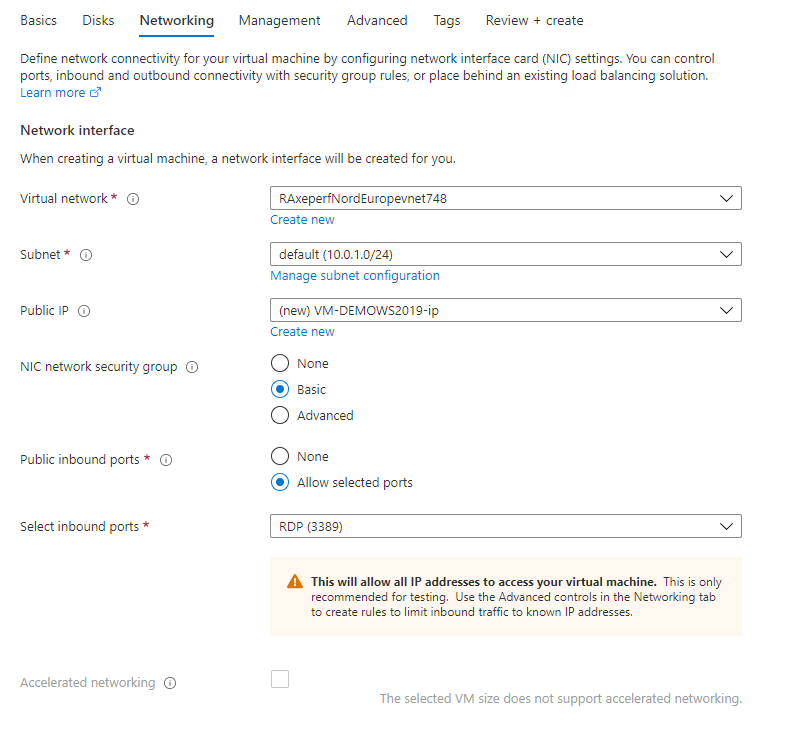Click Create new under Virtual network
This screenshot has height=729, width=806.
click(x=302, y=220)
